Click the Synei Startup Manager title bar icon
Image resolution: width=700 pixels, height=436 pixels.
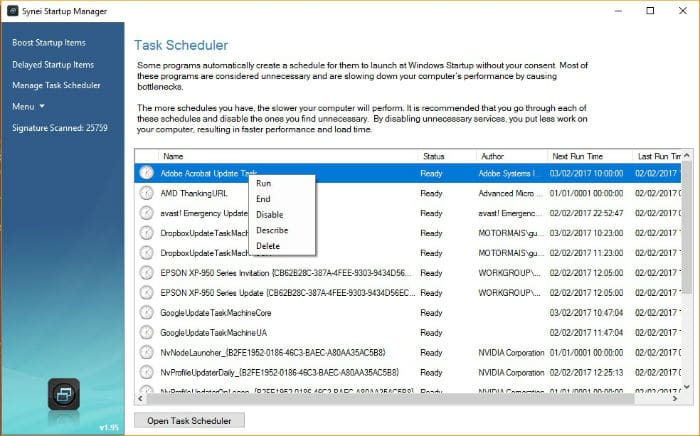12,11
